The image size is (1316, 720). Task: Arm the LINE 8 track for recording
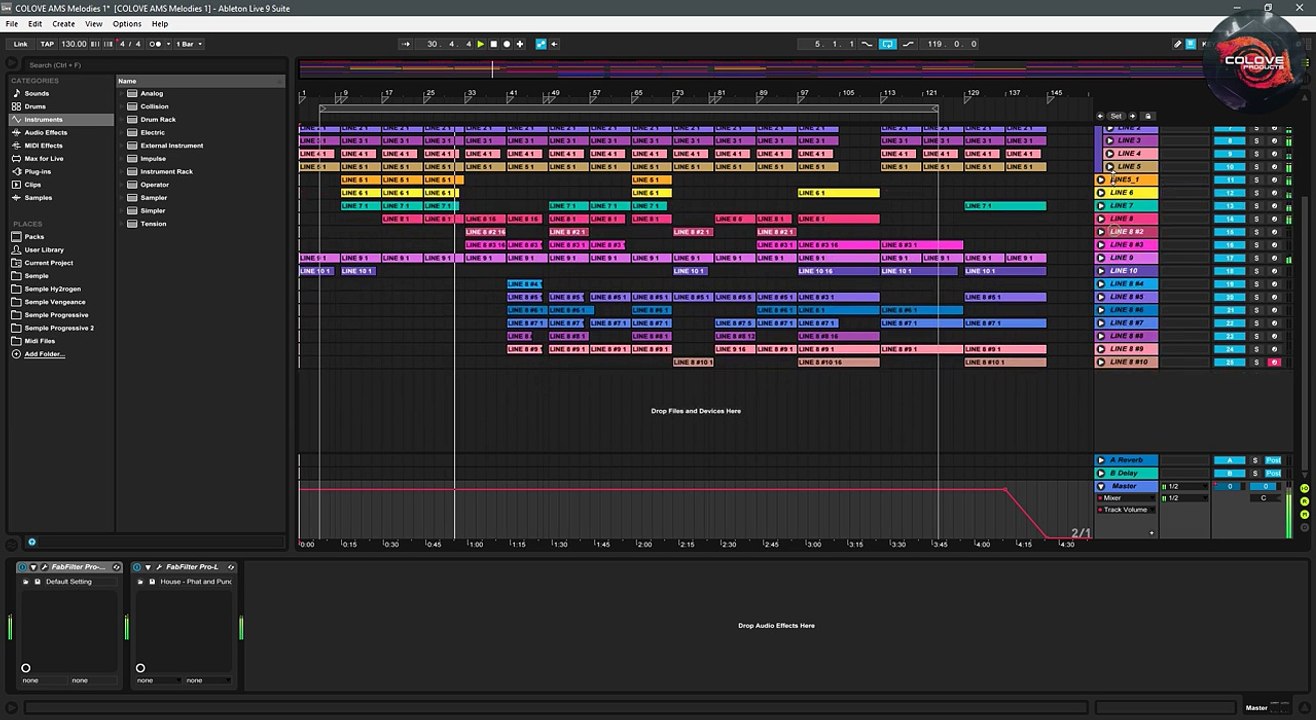1274,219
